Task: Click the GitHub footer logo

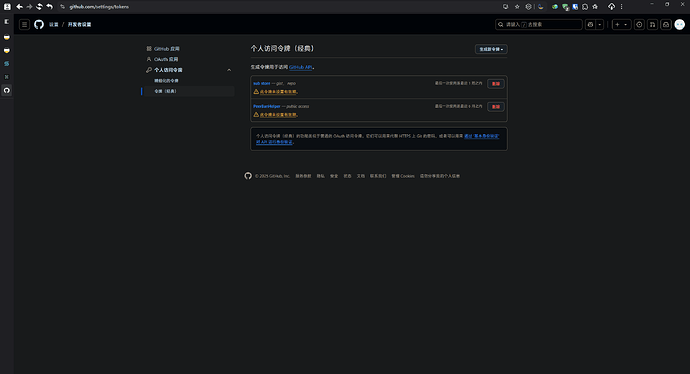Action: [x=248, y=176]
